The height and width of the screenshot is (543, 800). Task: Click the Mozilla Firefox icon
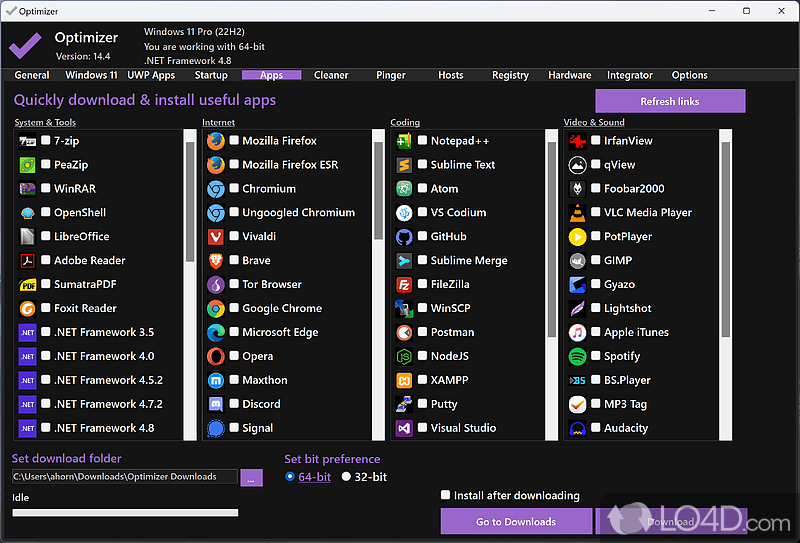(x=216, y=141)
